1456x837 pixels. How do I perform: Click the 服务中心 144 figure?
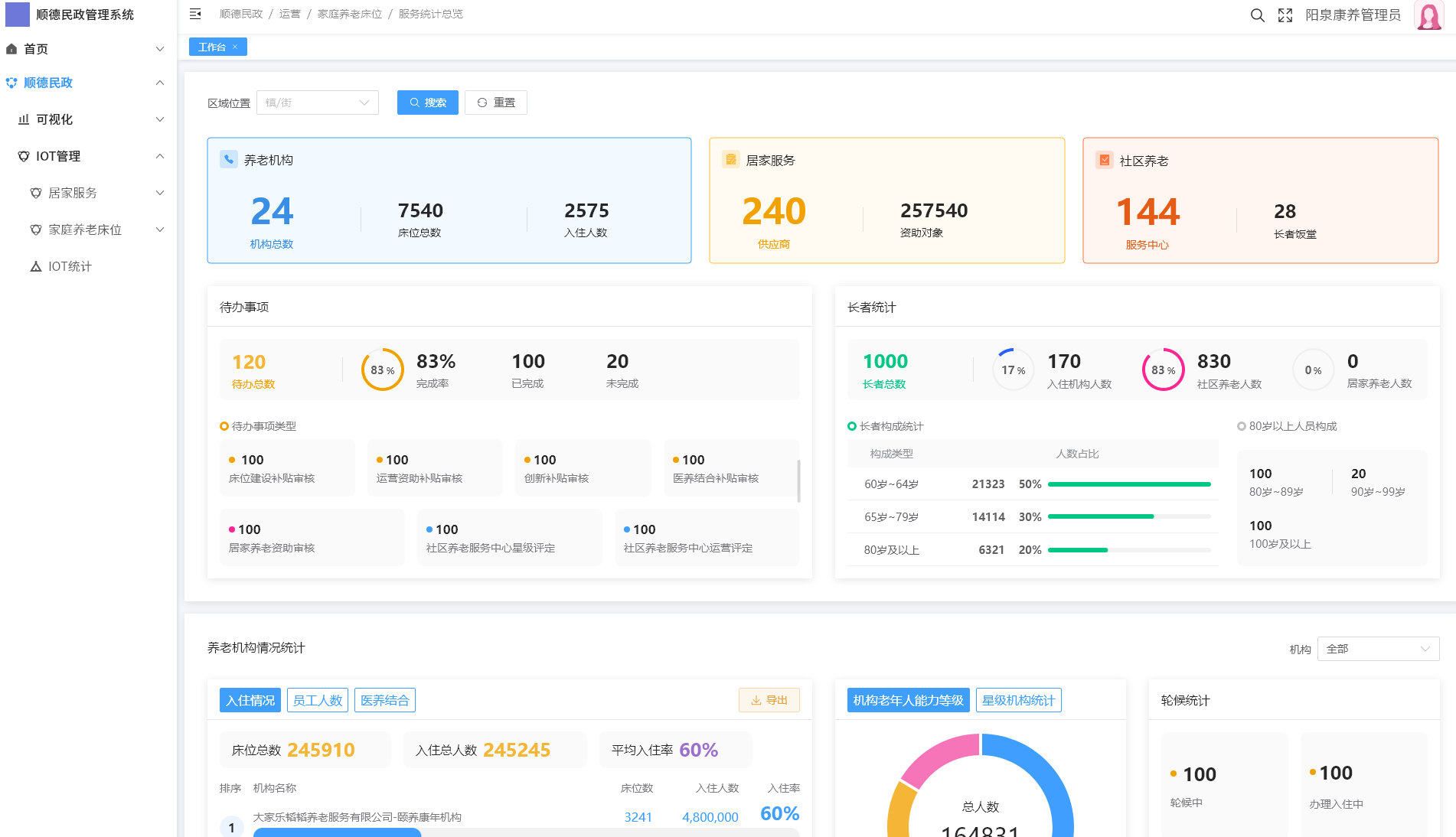pos(1147,212)
